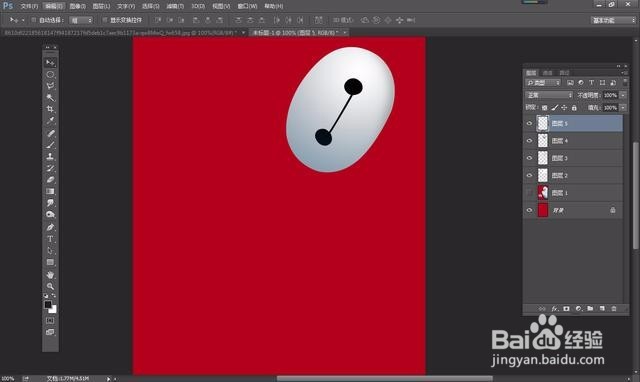Screen dimensions: 640x382
Task: Select the Crop tool
Action: click(x=50, y=109)
